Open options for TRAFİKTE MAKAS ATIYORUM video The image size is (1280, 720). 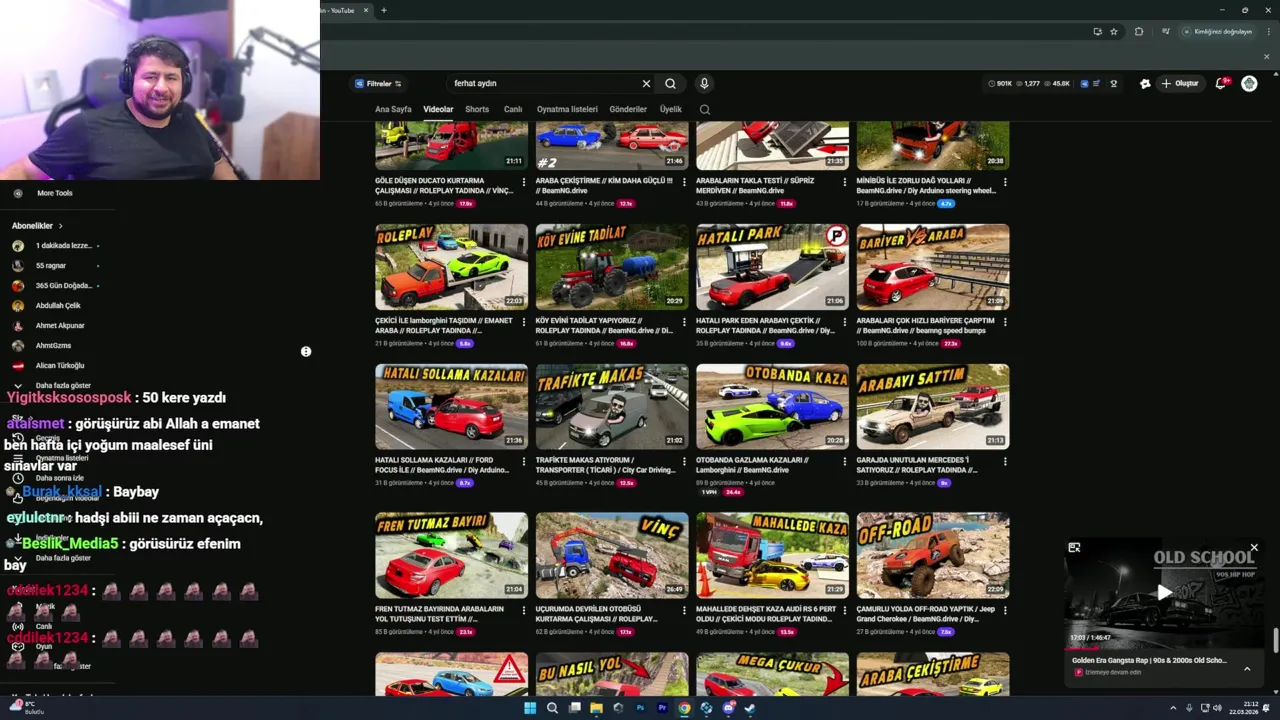pyautogui.click(x=684, y=462)
